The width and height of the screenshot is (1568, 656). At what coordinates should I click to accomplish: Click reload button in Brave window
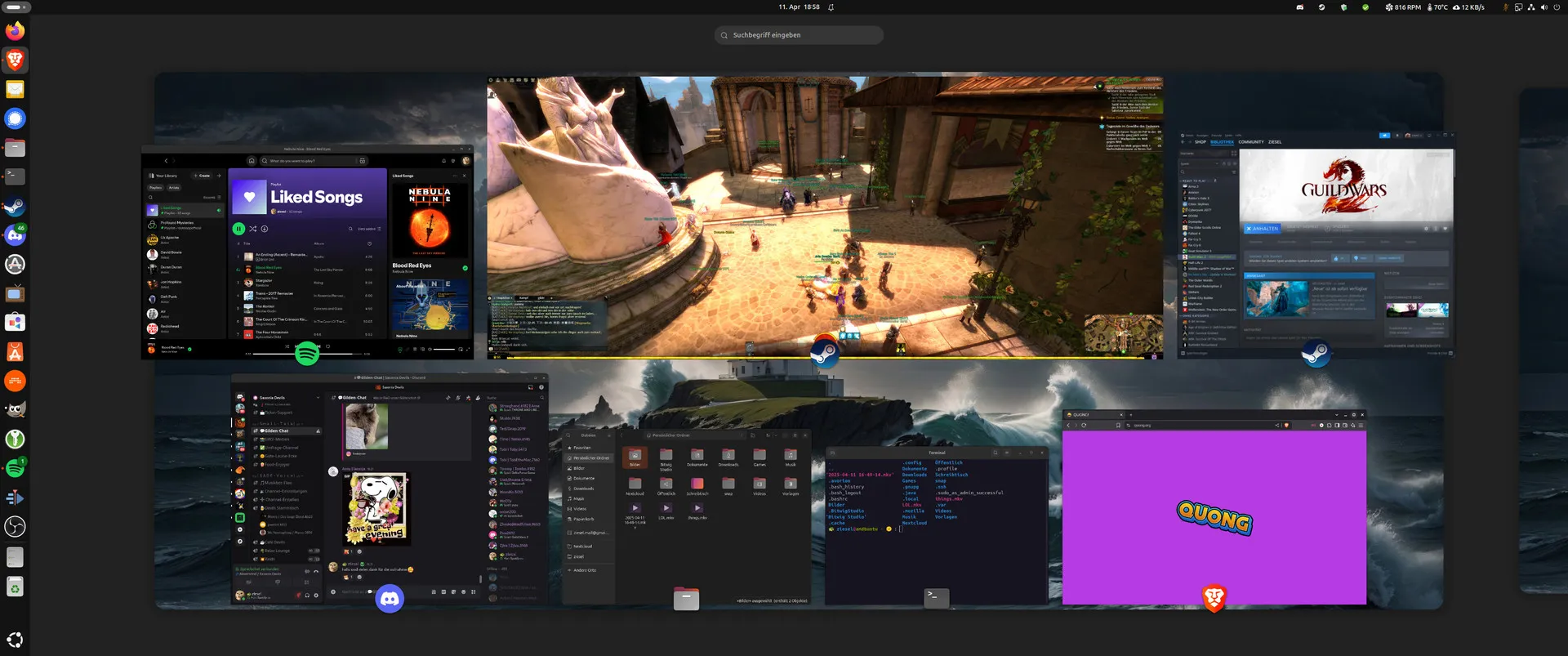(x=1084, y=426)
